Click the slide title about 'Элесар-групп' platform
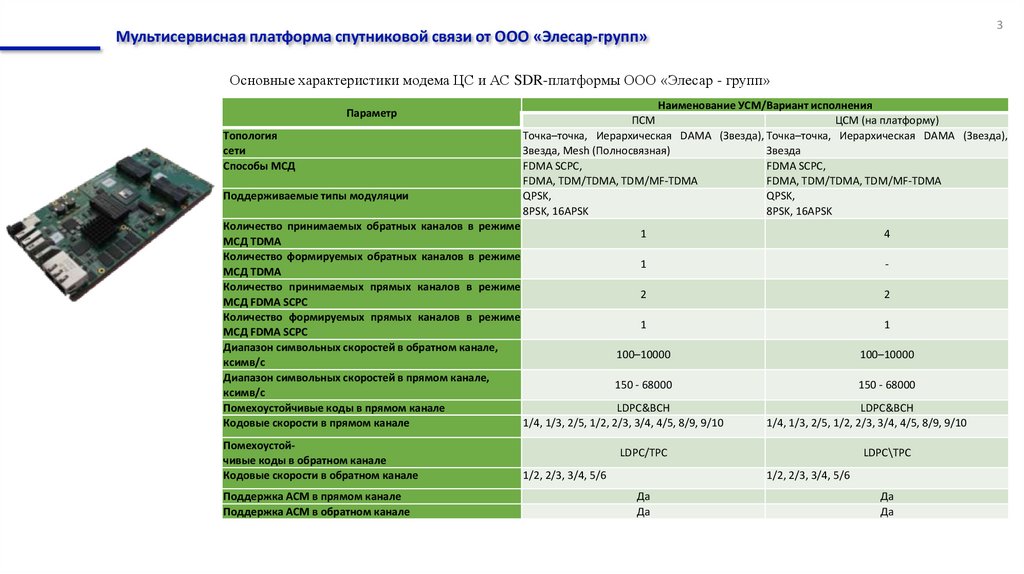 coord(381,37)
